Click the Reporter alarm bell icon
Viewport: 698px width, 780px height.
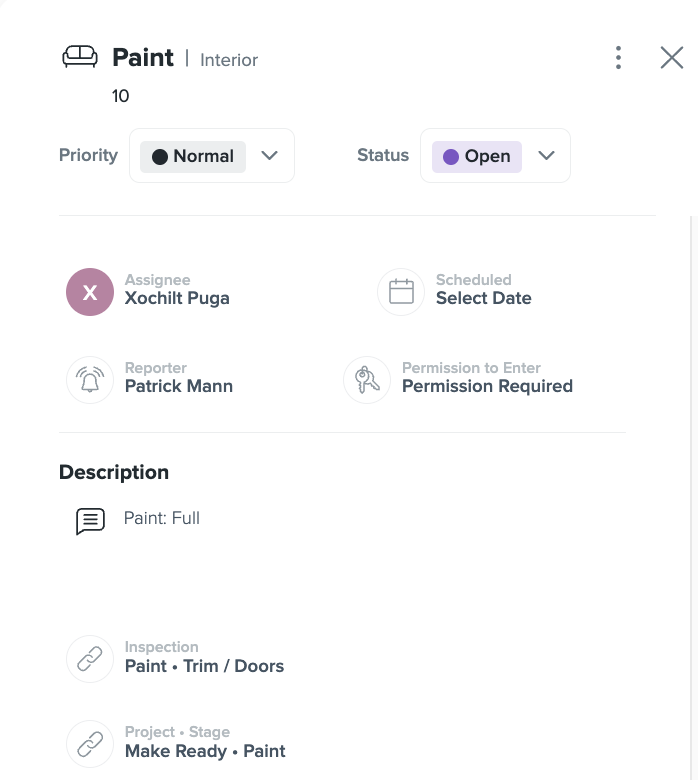point(90,380)
